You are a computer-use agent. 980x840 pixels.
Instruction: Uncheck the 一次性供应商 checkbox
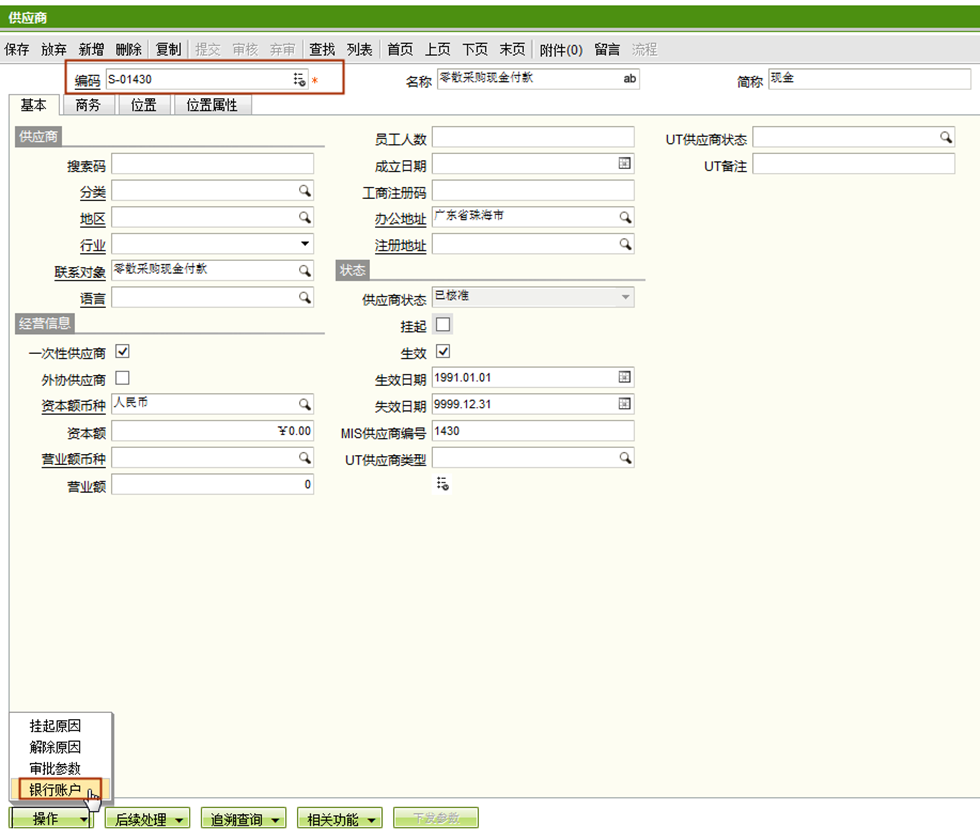click(x=123, y=351)
